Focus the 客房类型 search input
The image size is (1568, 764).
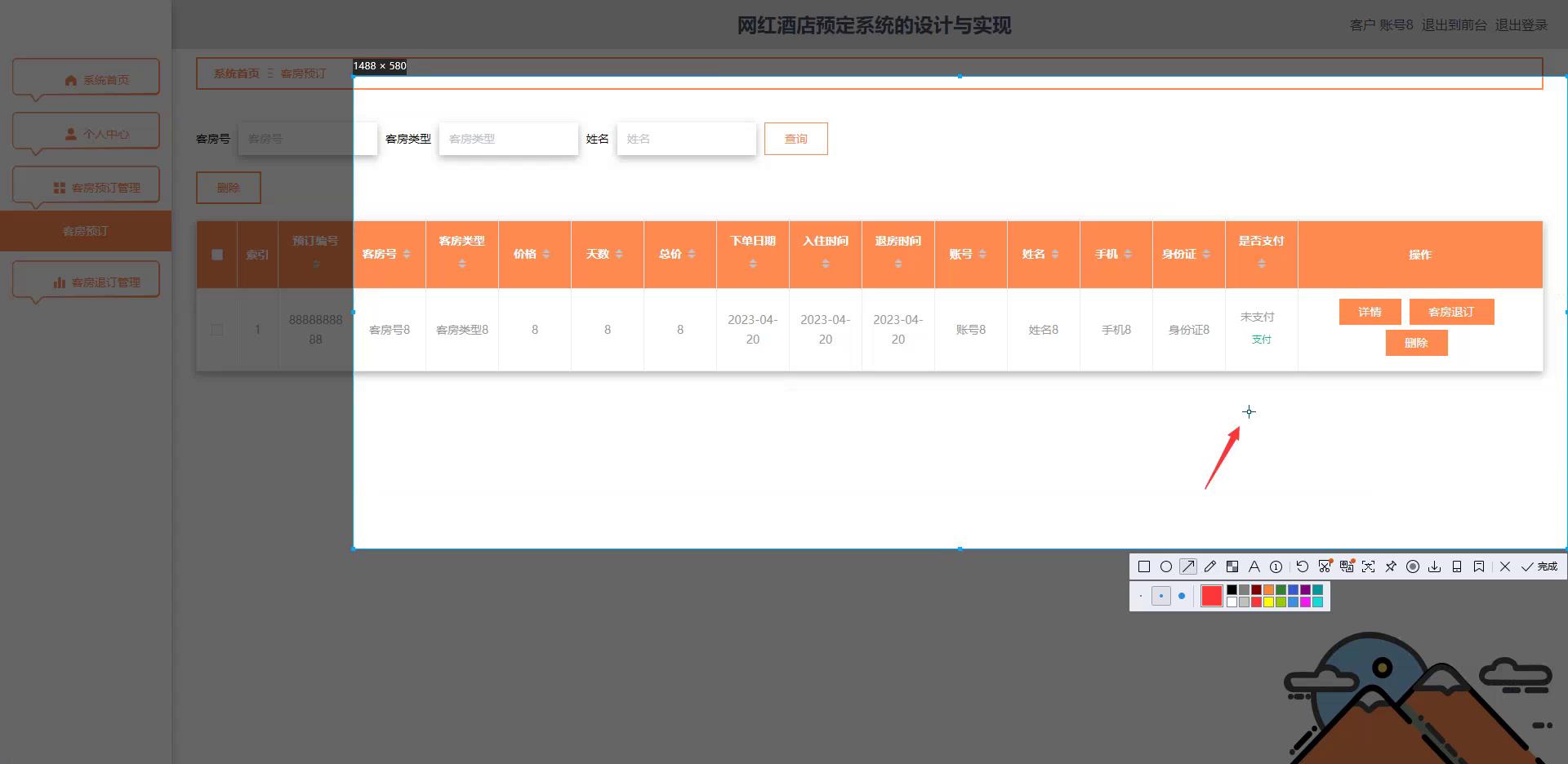tap(509, 139)
